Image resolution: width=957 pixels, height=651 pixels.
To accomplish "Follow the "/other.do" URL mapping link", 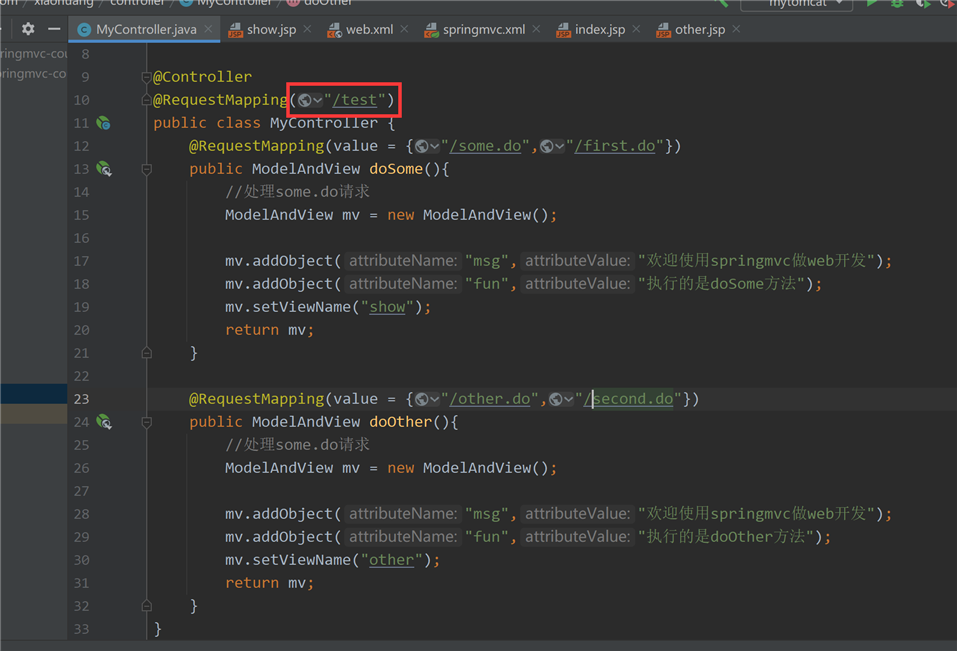I will (x=489, y=399).
